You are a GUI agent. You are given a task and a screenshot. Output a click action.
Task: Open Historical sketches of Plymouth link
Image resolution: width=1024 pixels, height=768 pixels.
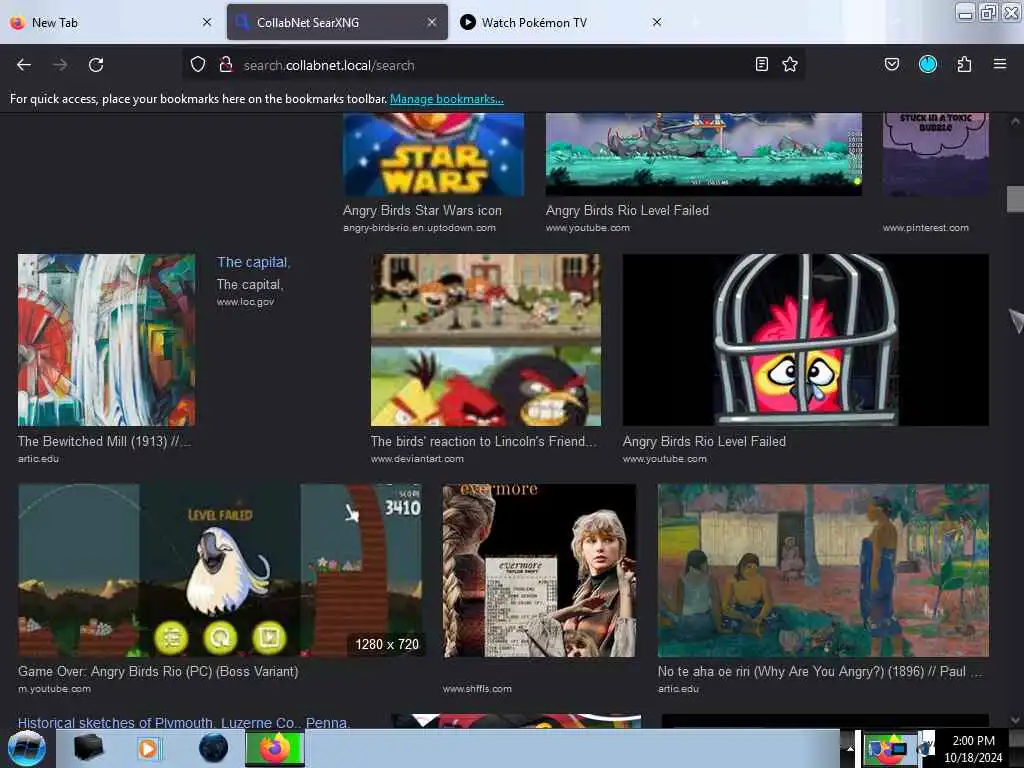[x=184, y=722]
